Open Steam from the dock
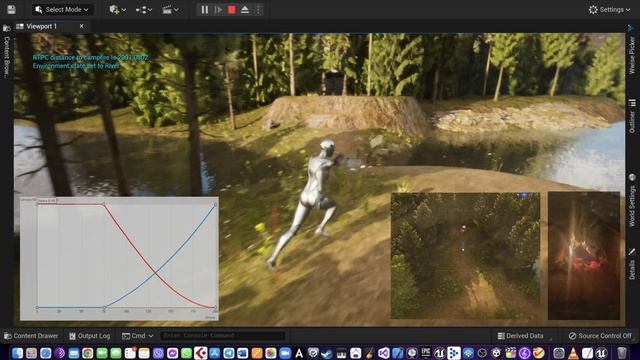 click(327, 353)
